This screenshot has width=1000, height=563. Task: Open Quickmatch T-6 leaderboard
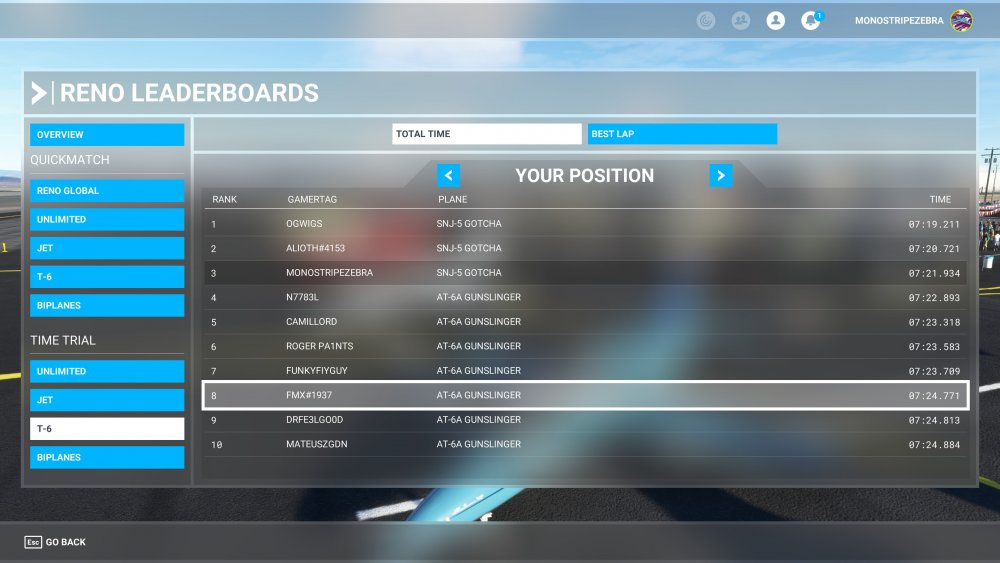[107, 277]
